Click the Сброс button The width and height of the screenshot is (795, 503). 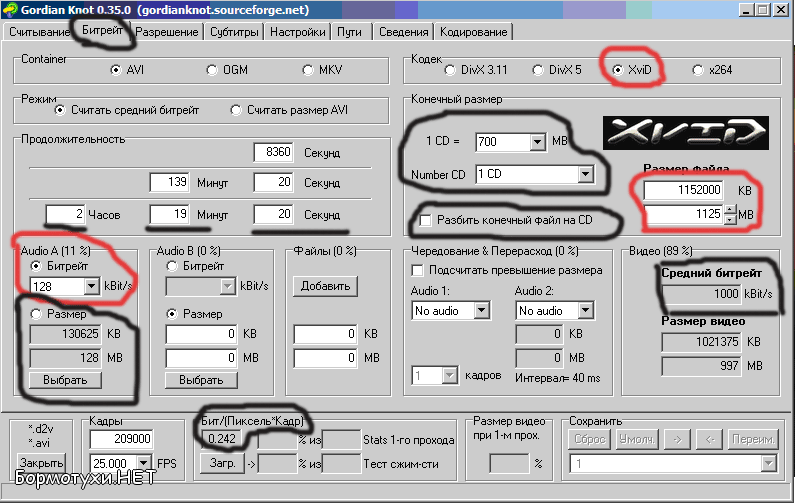tap(590, 439)
